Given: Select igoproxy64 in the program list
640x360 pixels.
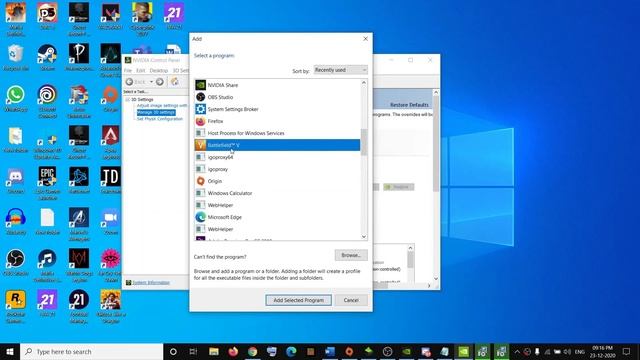Looking at the screenshot, I should click(x=277, y=157).
